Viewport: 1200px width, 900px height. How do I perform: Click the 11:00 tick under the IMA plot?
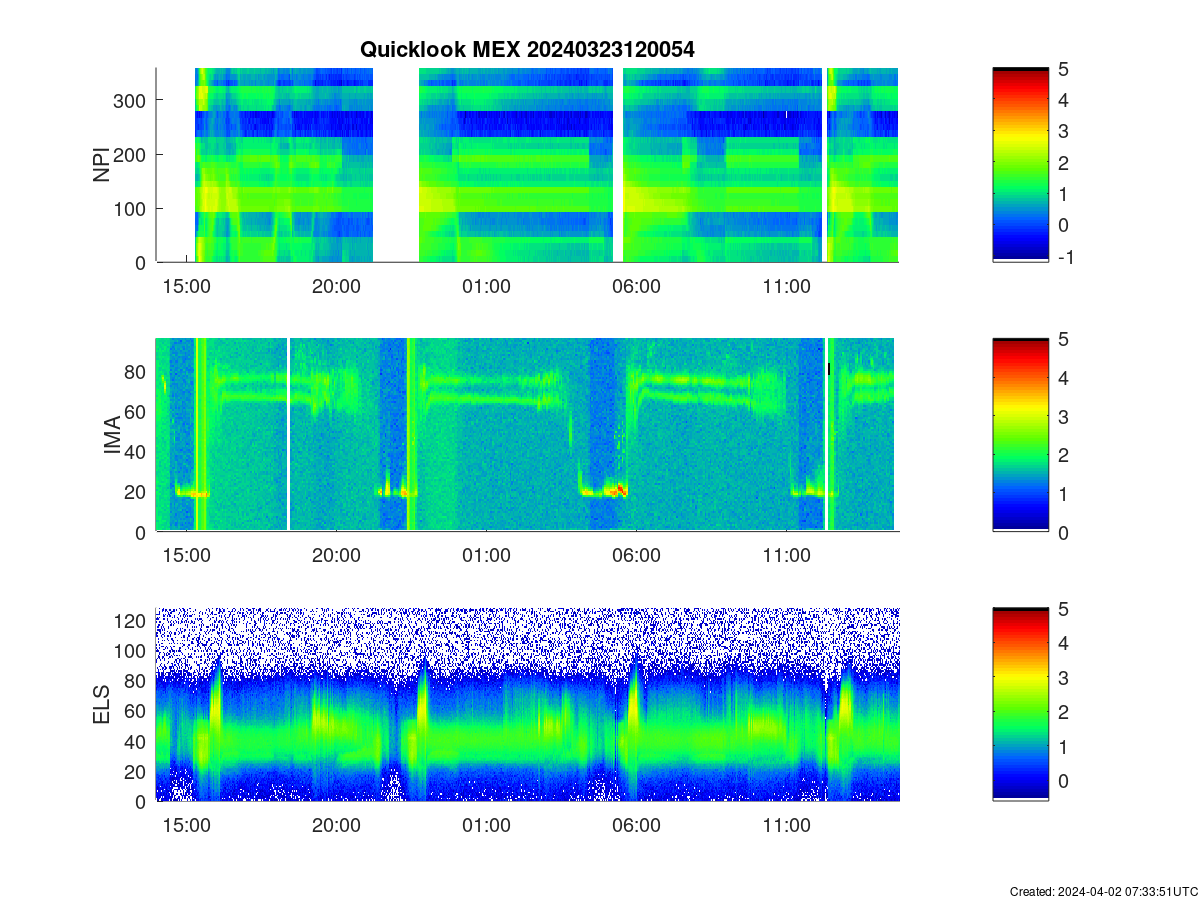786,556
